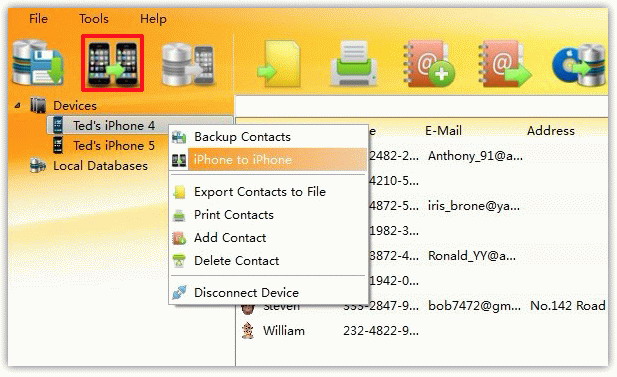This screenshot has height=377, width=617.
Task: Click the Disconnect Device plug icon
Action: [x=179, y=292]
